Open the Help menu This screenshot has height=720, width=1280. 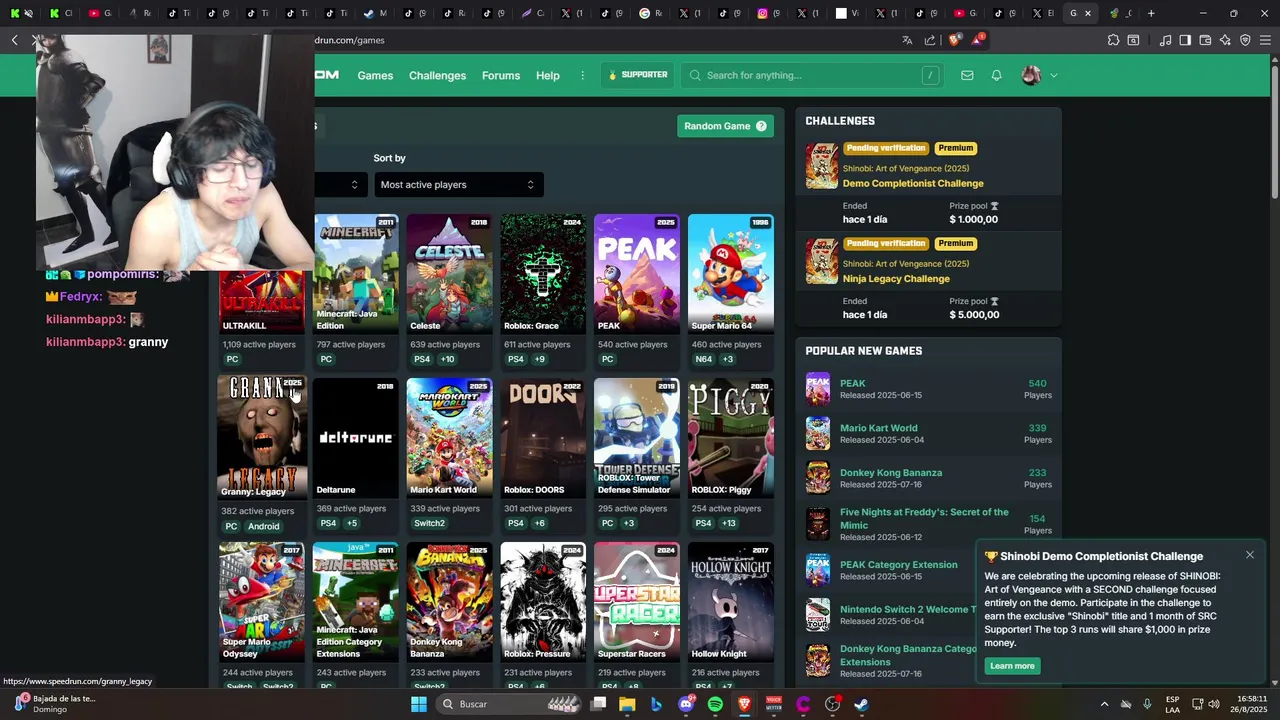pyautogui.click(x=548, y=75)
